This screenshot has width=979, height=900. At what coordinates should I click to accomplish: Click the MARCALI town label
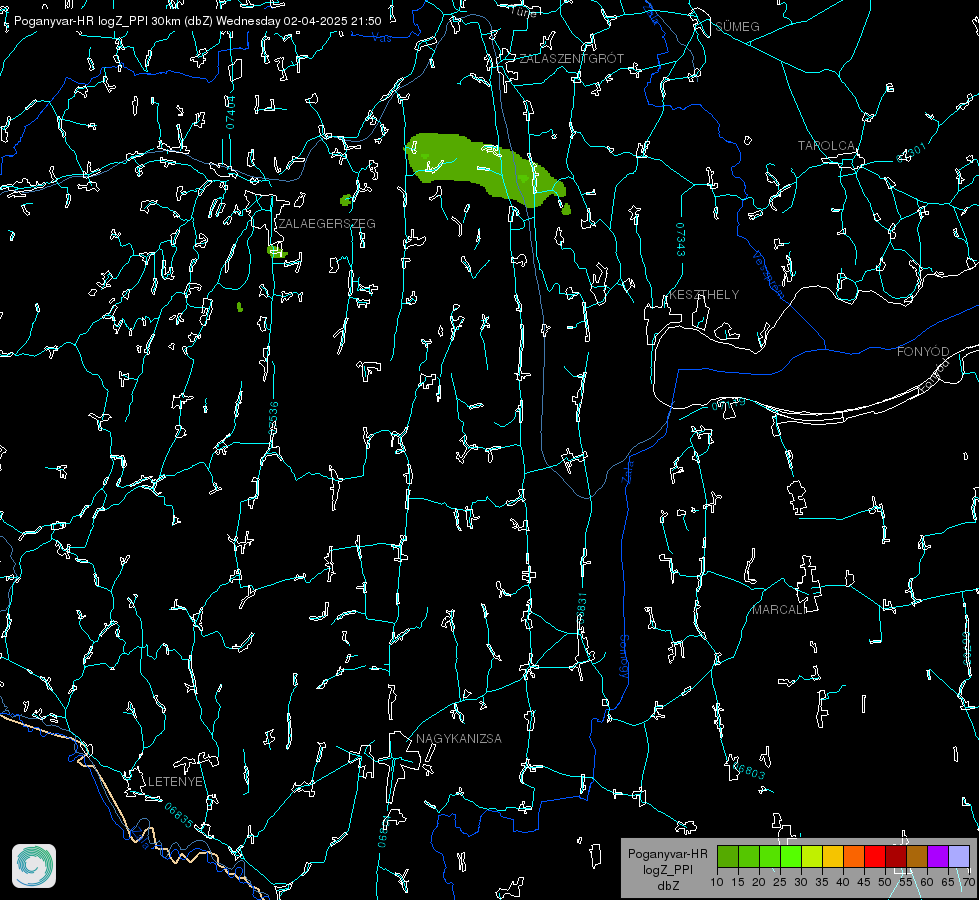(777, 610)
